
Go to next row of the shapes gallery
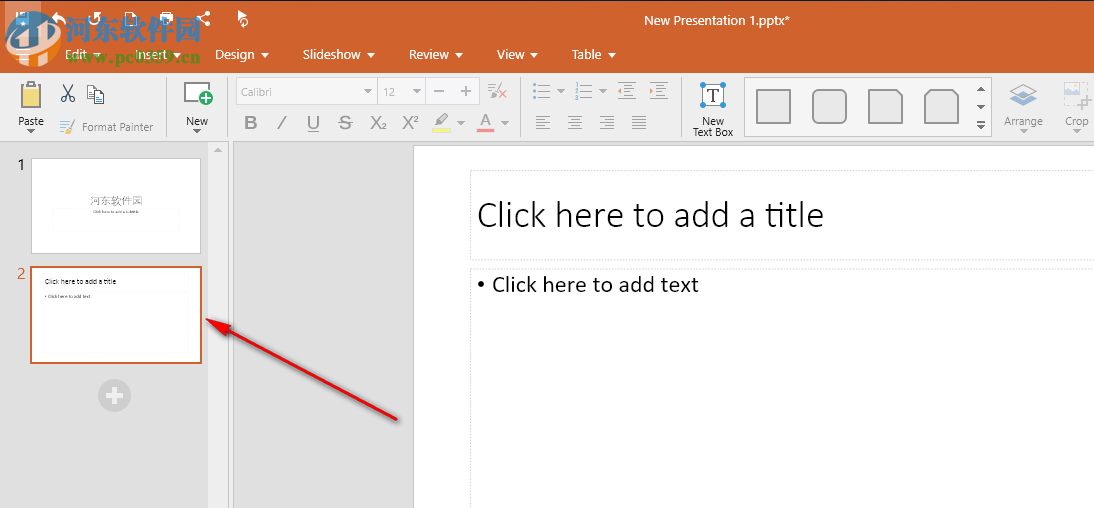pos(980,107)
